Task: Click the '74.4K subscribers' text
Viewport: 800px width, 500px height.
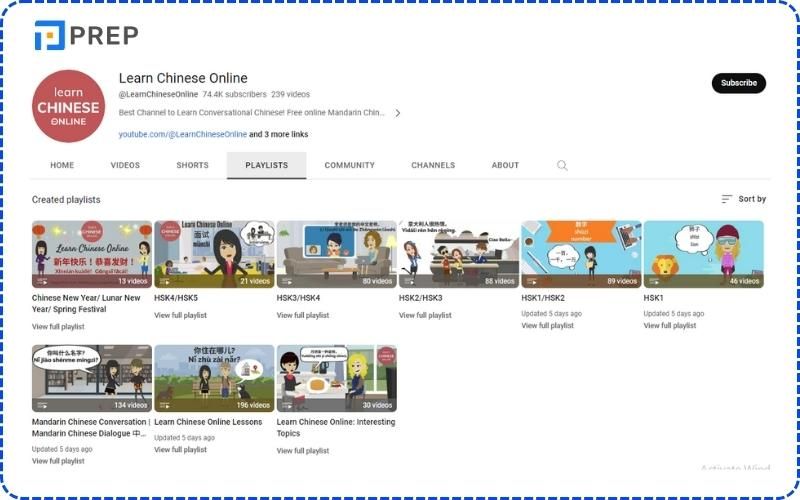Action: coord(234,94)
